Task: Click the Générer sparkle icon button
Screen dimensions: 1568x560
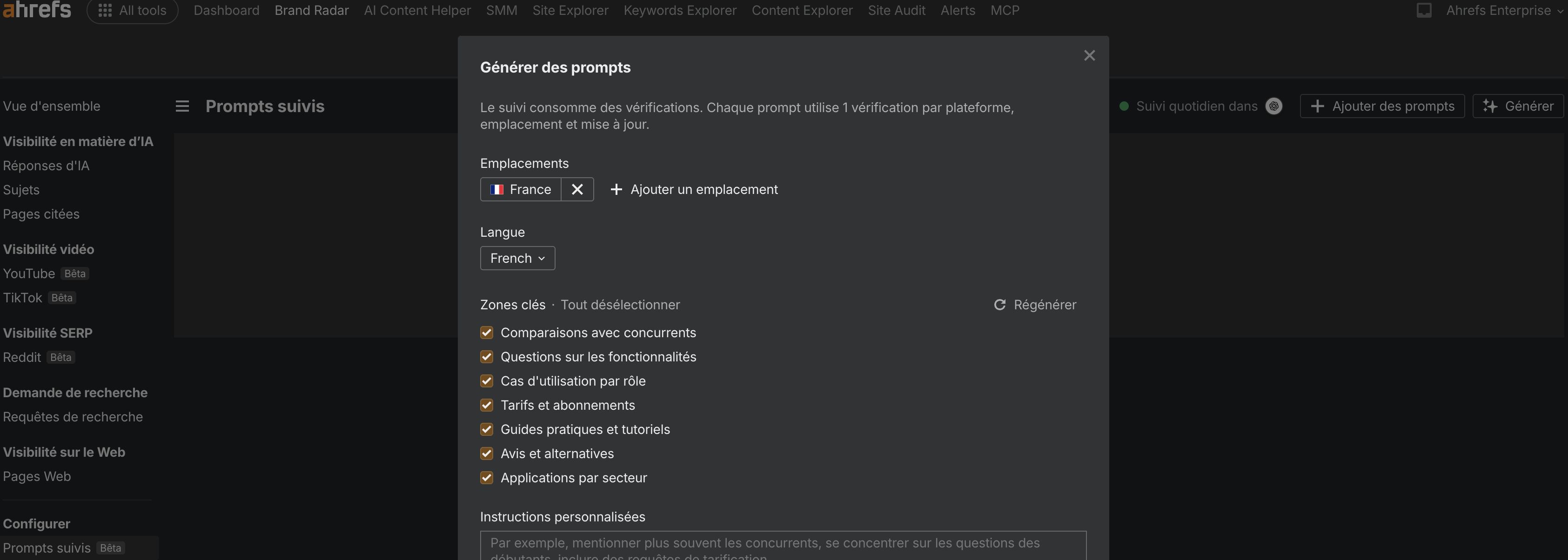Action: coord(1491,106)
